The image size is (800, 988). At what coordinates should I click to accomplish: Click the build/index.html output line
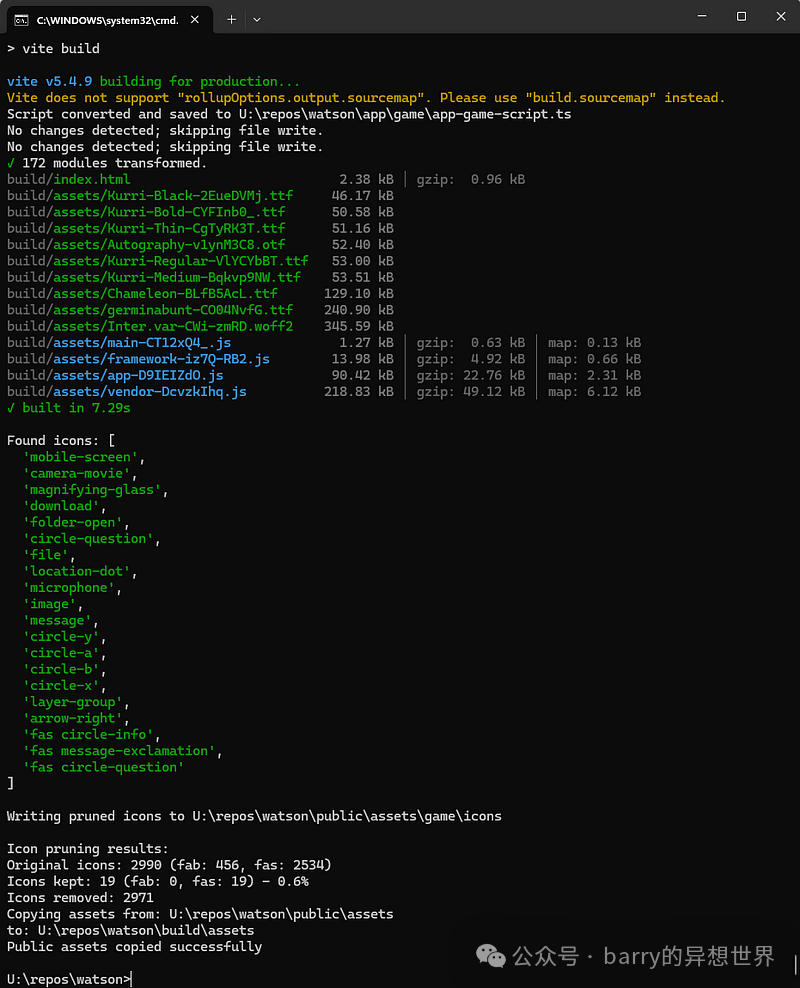(x=68, y=180)
